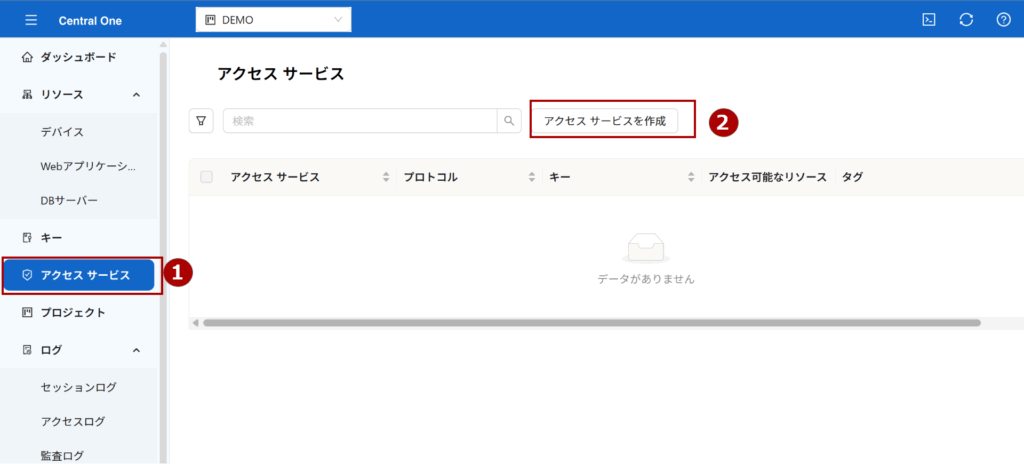Viewport: 1024px width, 464px height.
Task: Open the help question mark icon
Action: (1003, 20)
